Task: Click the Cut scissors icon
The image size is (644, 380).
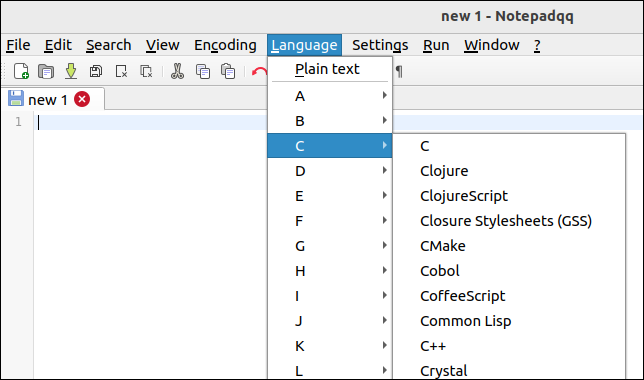Action: (177, 71)
